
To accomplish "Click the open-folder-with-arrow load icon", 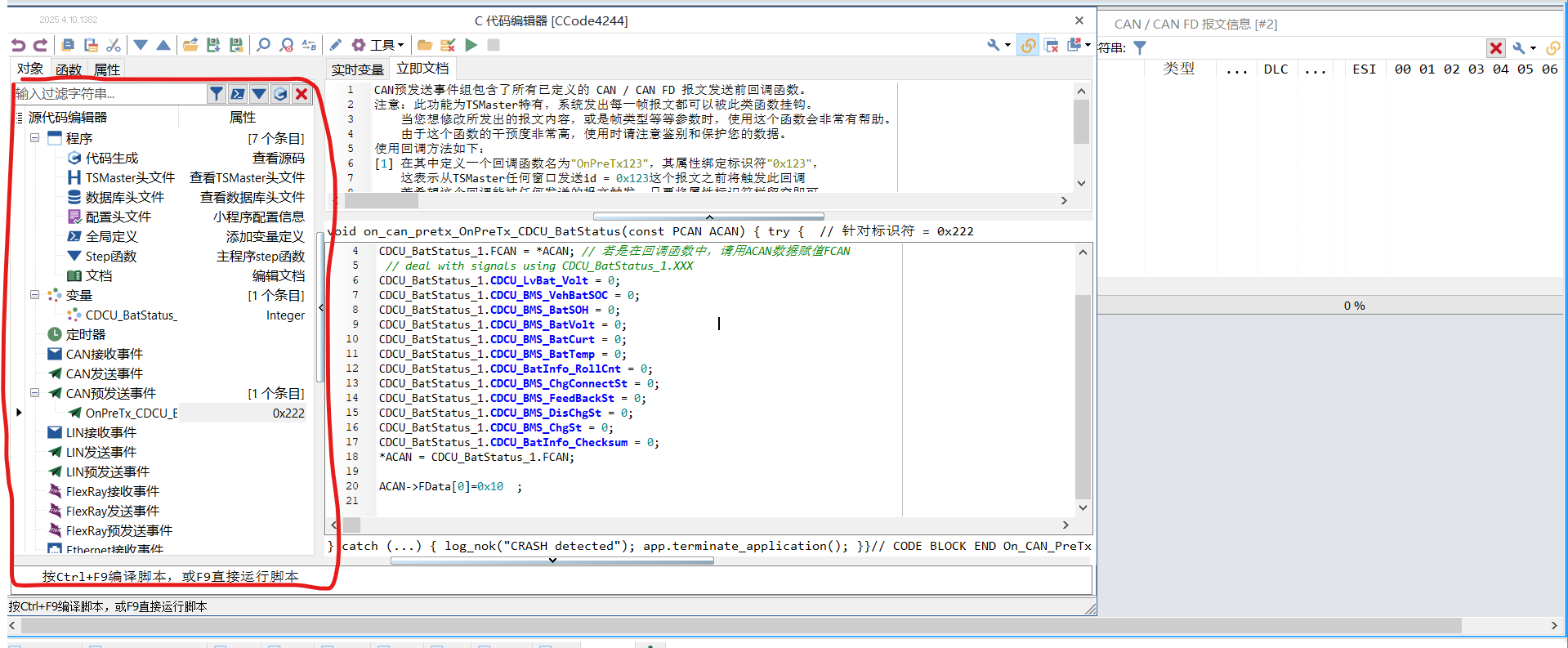I will (190, 45).
